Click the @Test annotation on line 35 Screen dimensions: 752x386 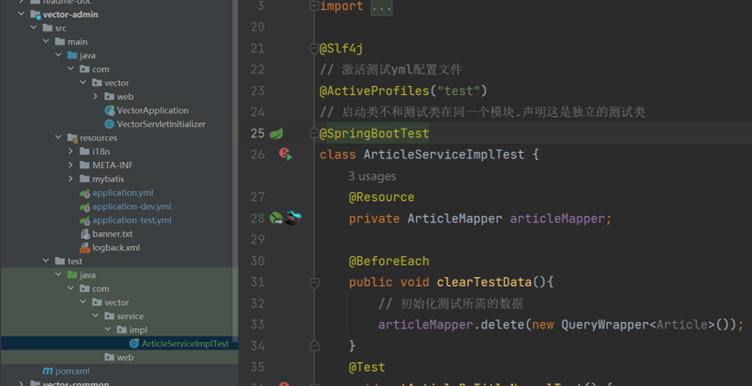pyautogui.click(x=367, y=367)
